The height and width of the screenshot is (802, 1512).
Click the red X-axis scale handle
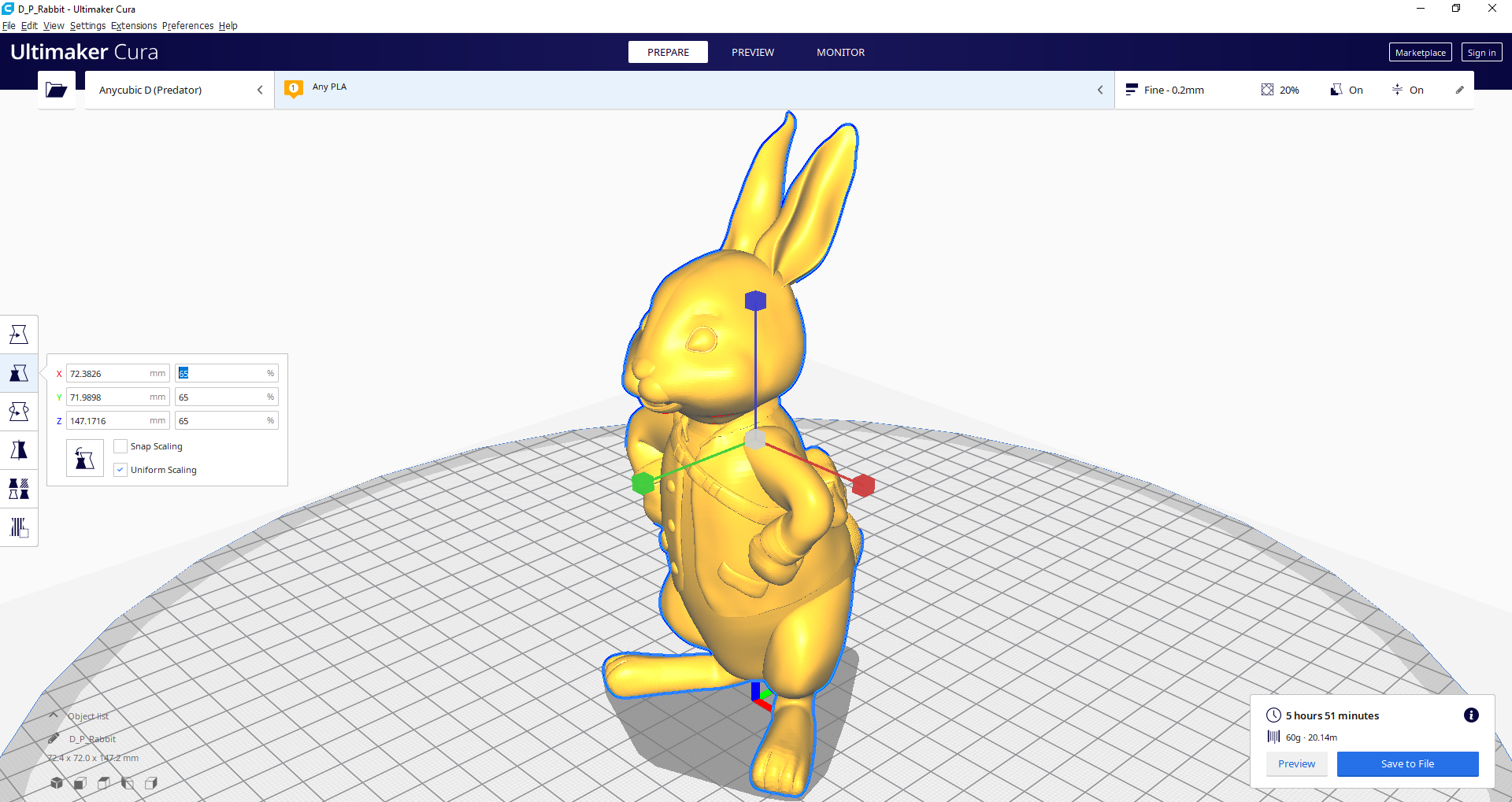[864, 485]
